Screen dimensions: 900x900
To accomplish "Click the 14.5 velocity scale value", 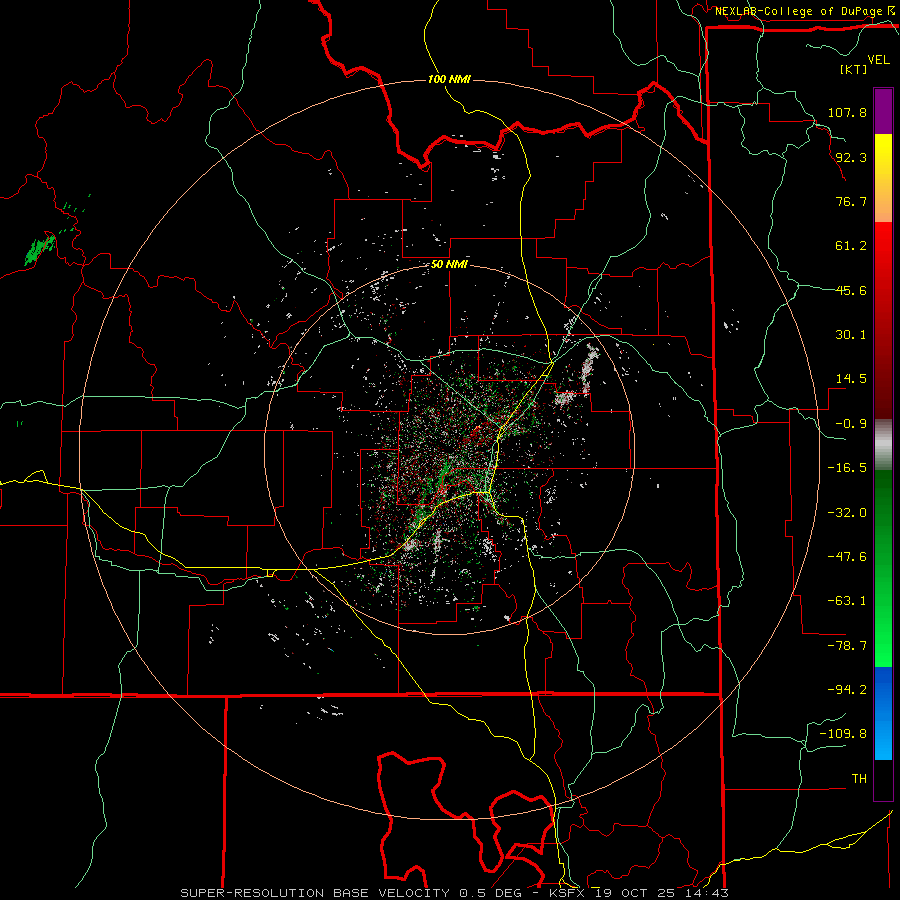I will pos(851,379).
